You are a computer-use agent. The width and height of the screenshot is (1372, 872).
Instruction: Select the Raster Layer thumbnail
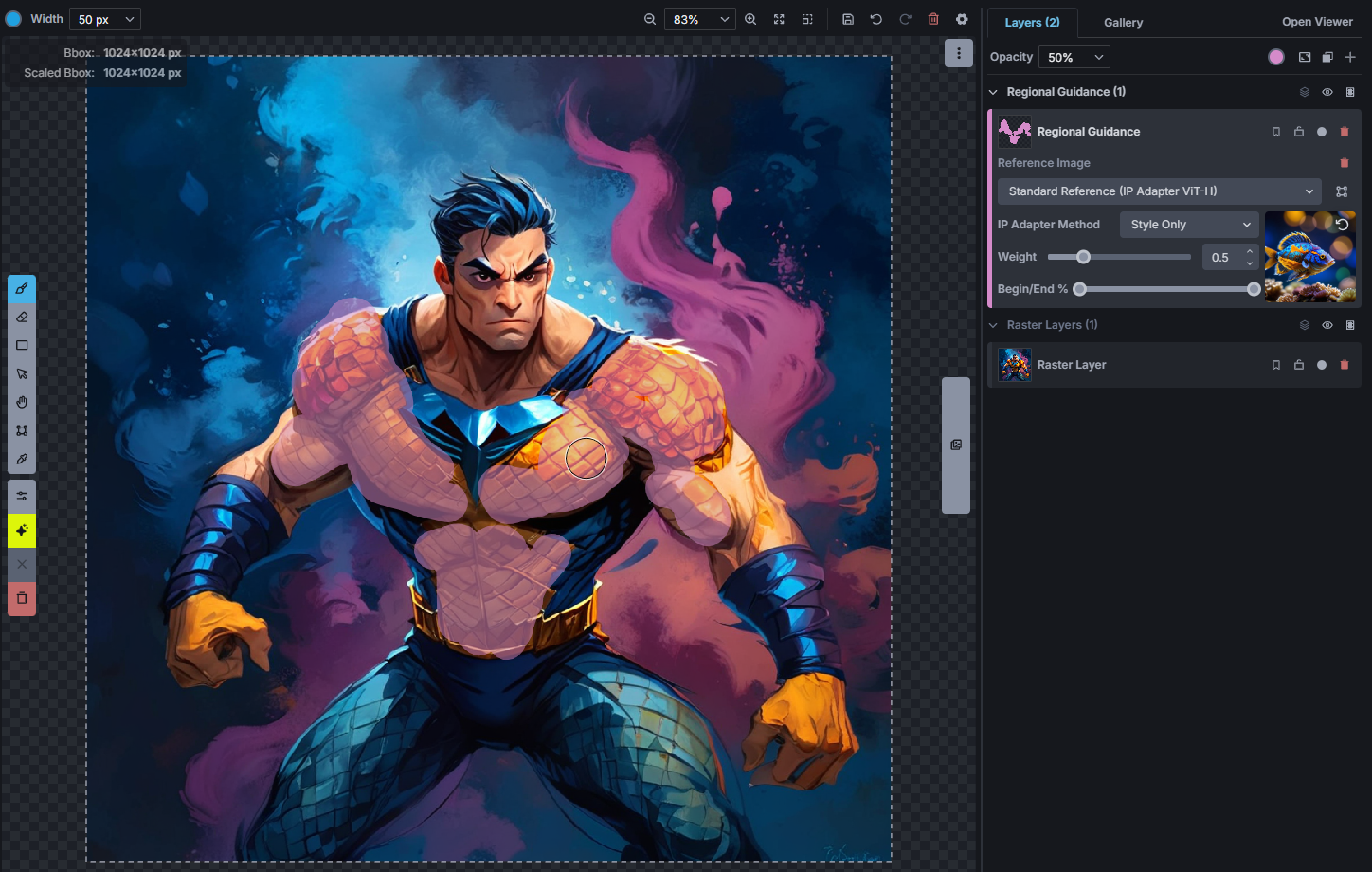pos(1015,365)
